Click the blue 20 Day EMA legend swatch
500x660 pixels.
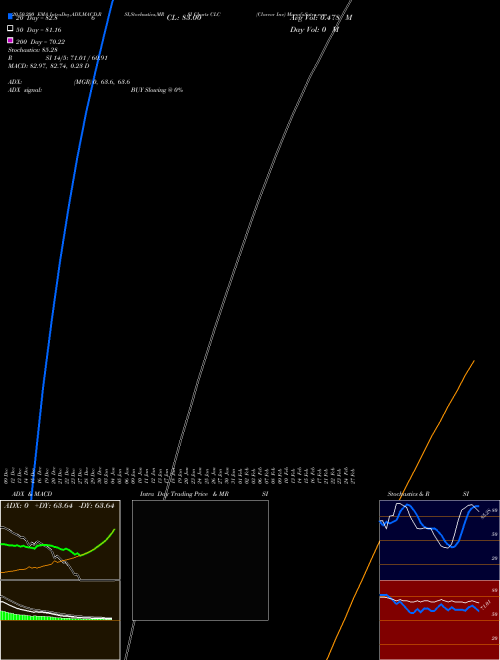click(x=10, y=16)
